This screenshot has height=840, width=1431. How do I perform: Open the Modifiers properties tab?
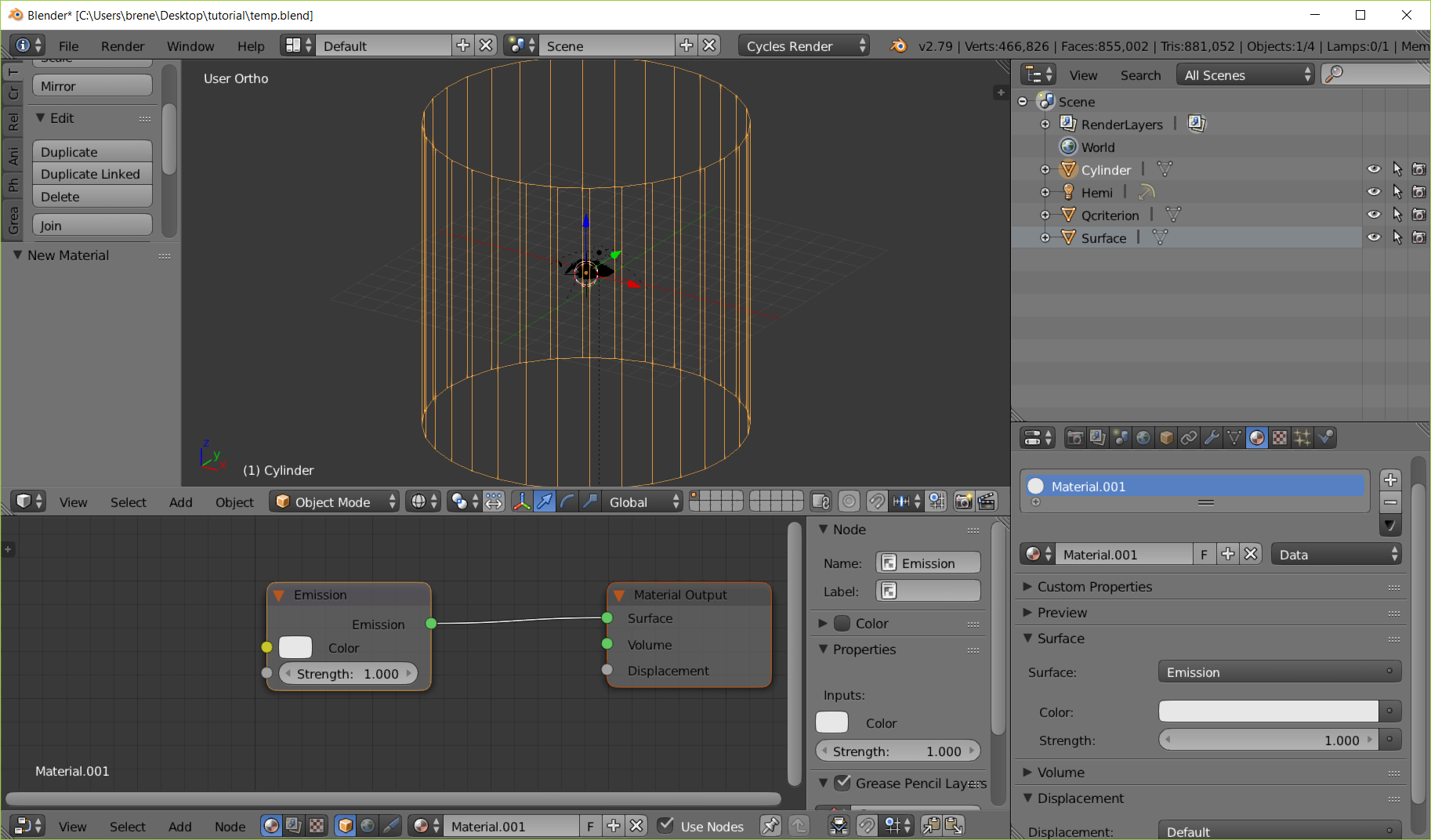pyautogui.click(x=1212, y=437)
